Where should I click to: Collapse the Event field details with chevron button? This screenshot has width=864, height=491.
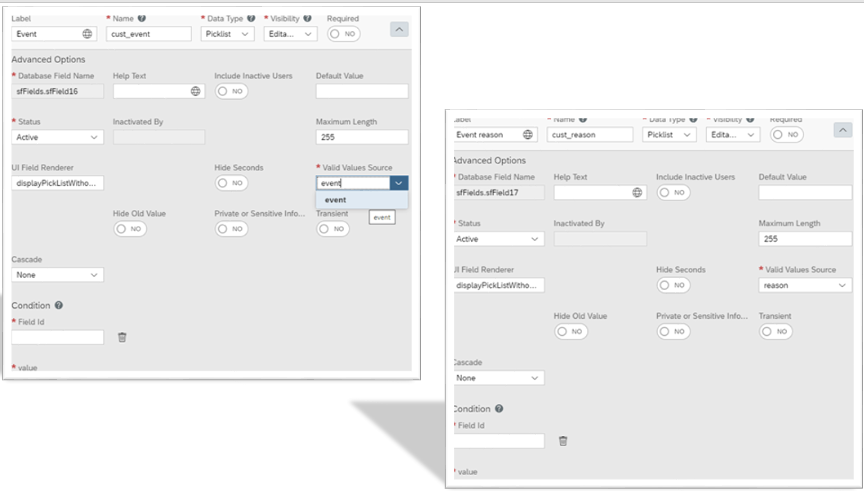(x=399, y=29)
